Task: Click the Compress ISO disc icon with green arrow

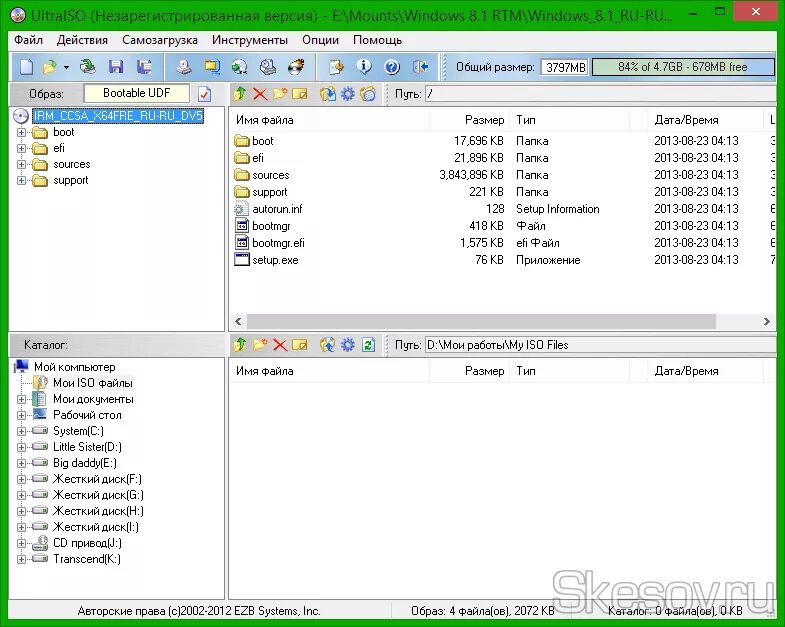Action: coord(240,67)
